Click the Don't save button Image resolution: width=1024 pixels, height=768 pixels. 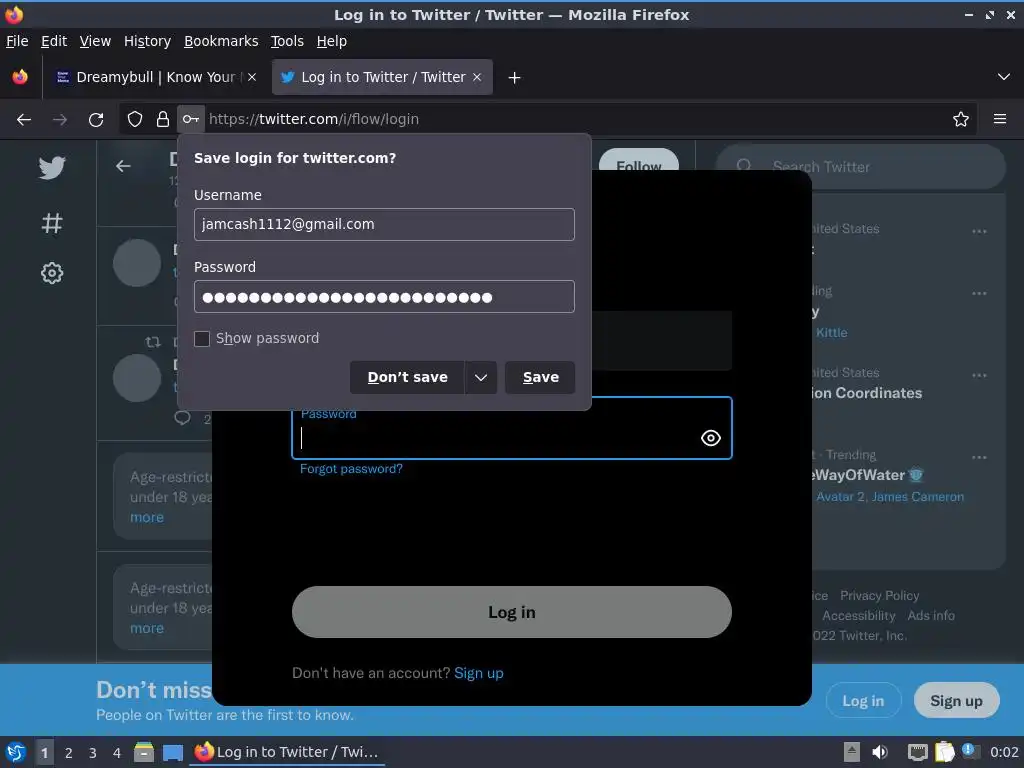click(x=408, y=377)
